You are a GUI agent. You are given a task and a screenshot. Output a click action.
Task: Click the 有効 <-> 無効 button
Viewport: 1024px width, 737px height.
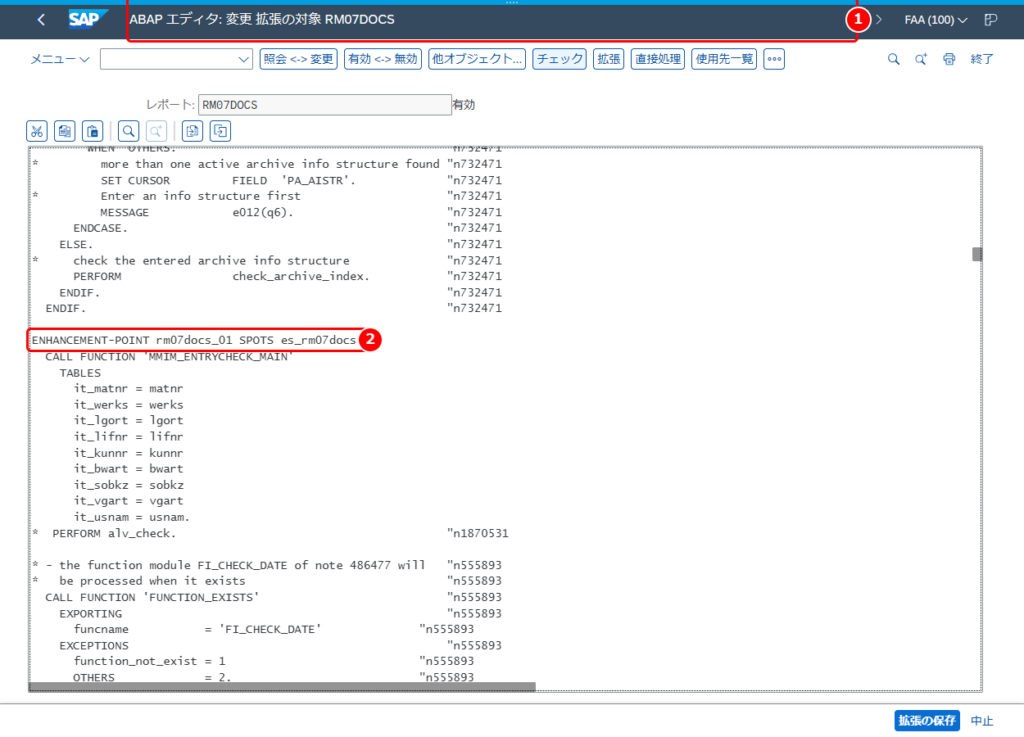(383, 59)
